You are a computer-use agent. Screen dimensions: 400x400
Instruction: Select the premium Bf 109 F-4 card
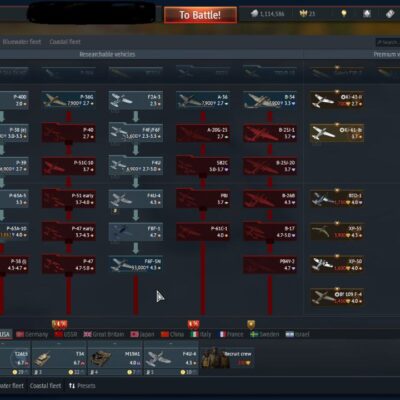[x=337, y=297]
